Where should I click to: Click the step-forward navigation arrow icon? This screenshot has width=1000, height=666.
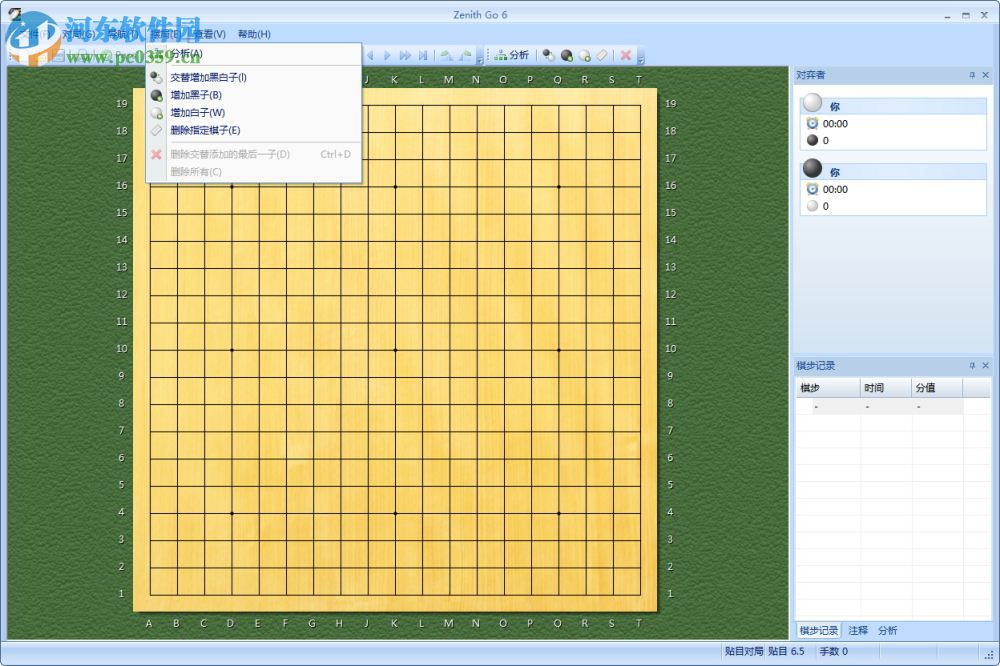click(x=386, y=55)
